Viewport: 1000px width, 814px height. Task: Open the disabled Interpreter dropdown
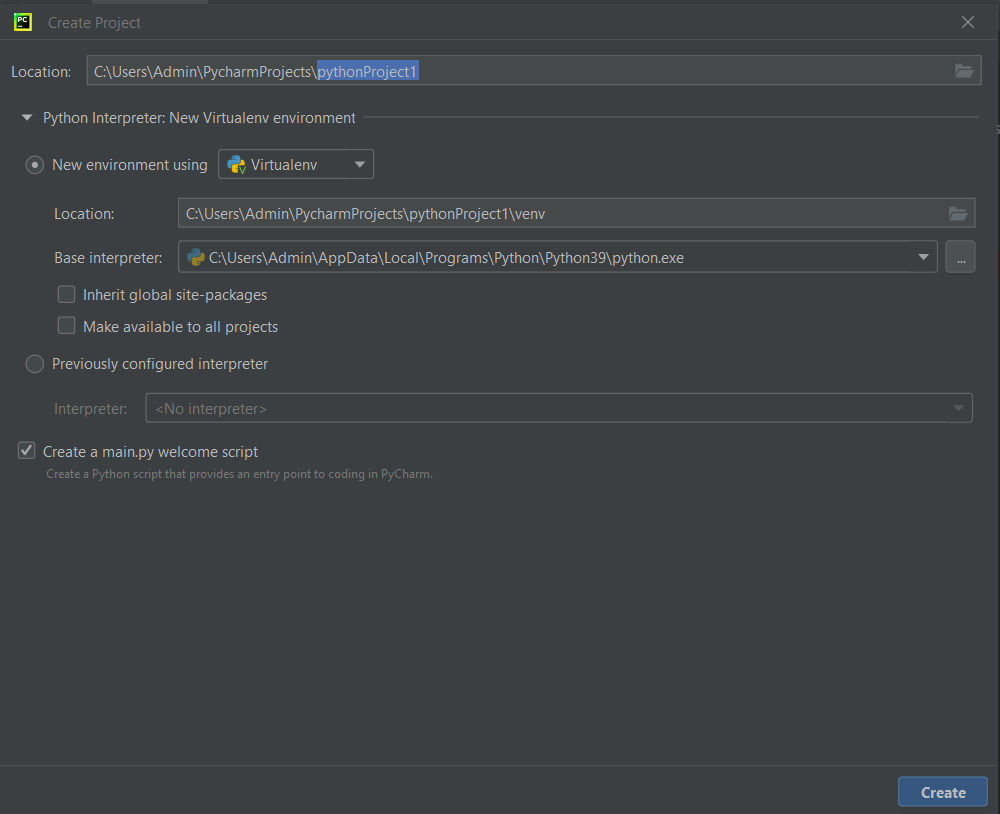[x=559, y=408]
